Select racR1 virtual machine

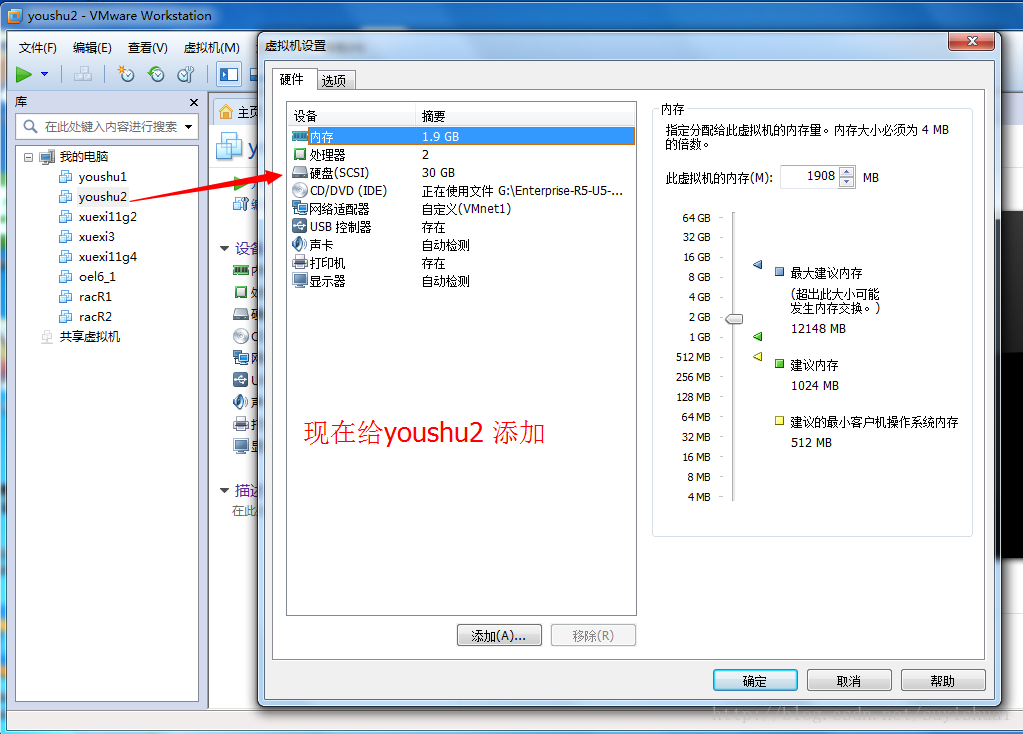click(95, 297)
